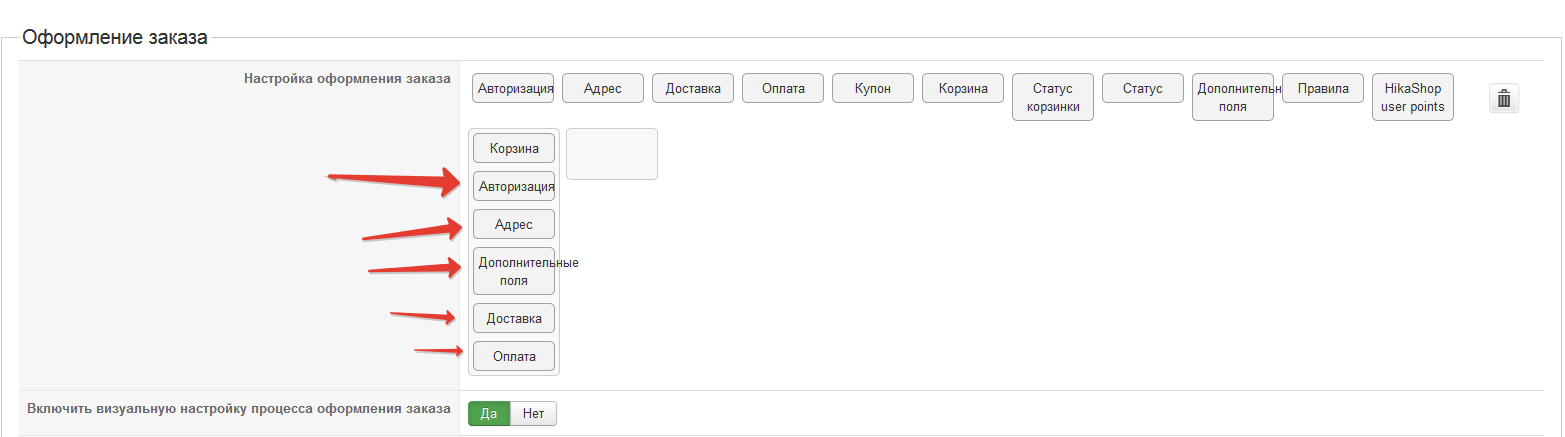Click the 'Статус корзинки' block
Viewport: 1565px width, 437px height.
(1053, 97)
